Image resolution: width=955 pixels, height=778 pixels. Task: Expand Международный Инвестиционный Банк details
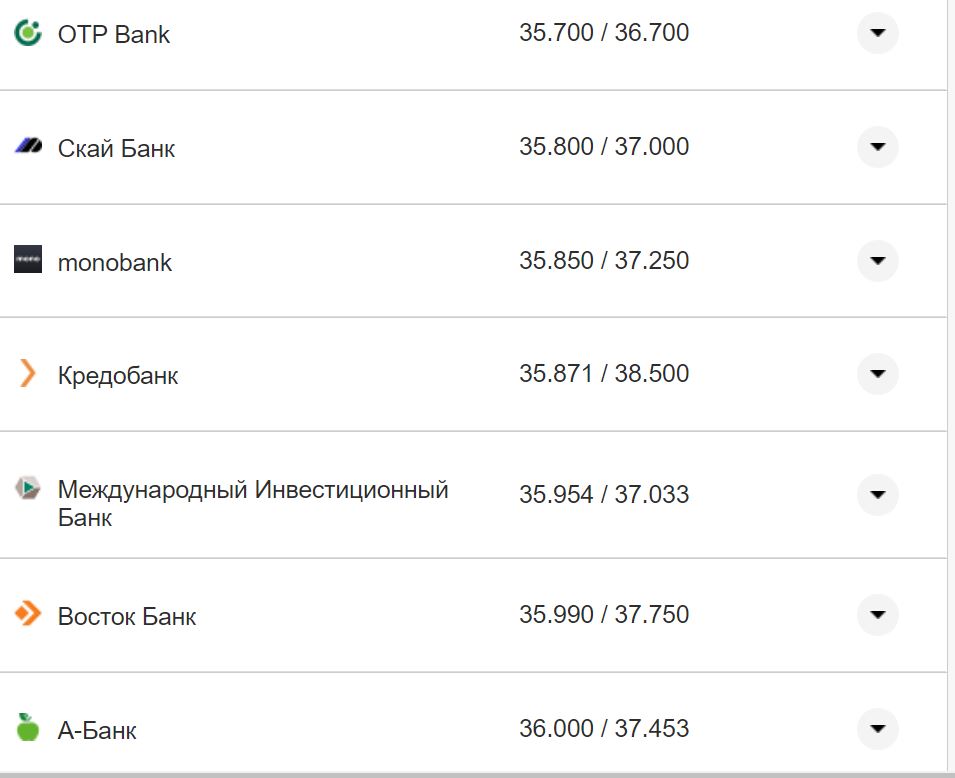point(877,495)
